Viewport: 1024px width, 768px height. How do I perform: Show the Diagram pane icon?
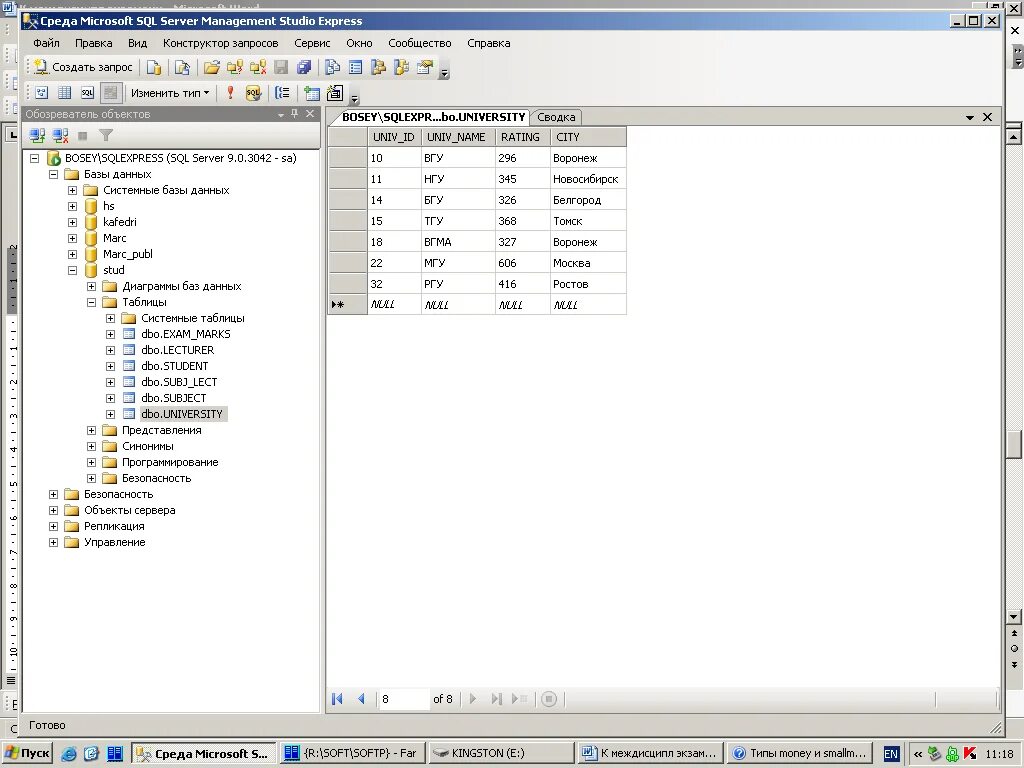coord(42,93)
